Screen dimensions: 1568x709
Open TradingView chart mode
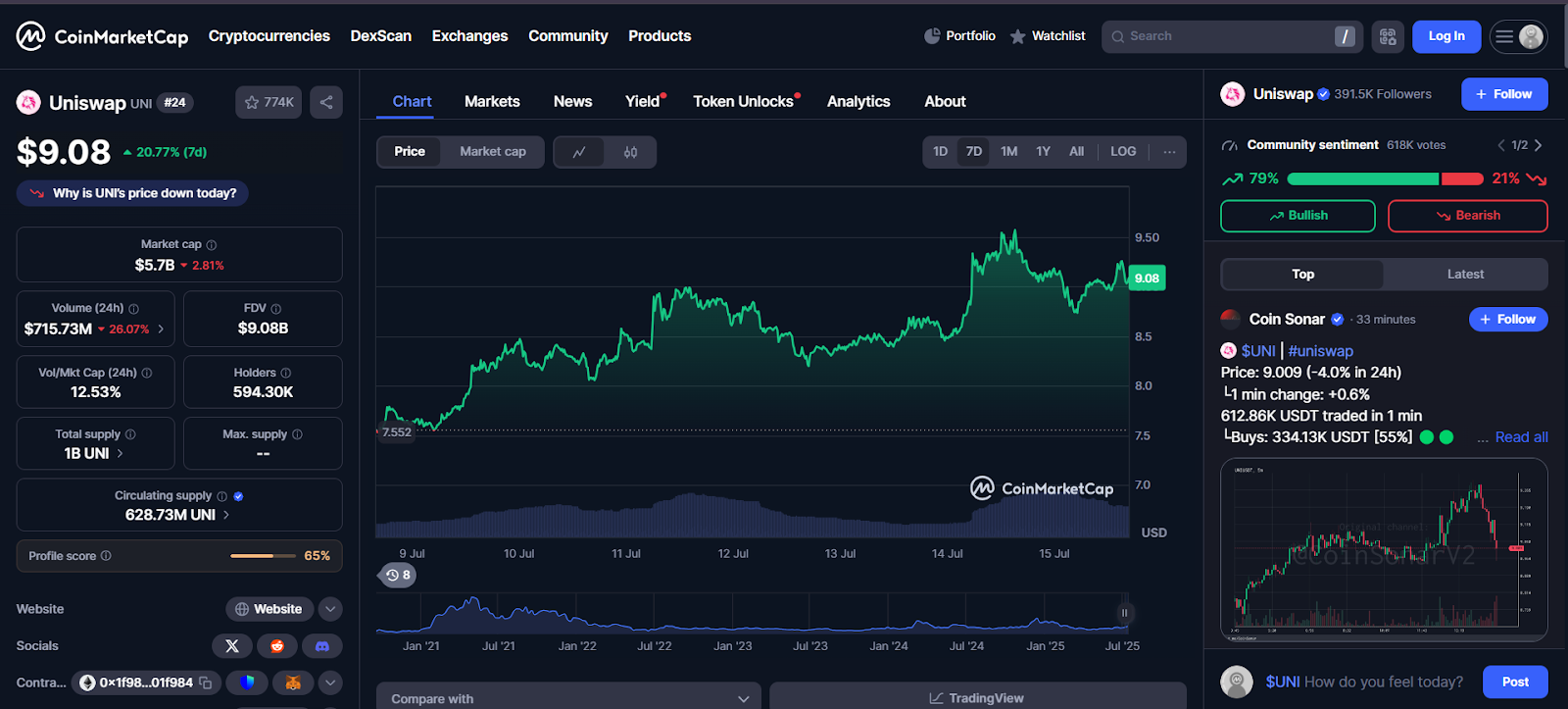[x=977, y=697]
